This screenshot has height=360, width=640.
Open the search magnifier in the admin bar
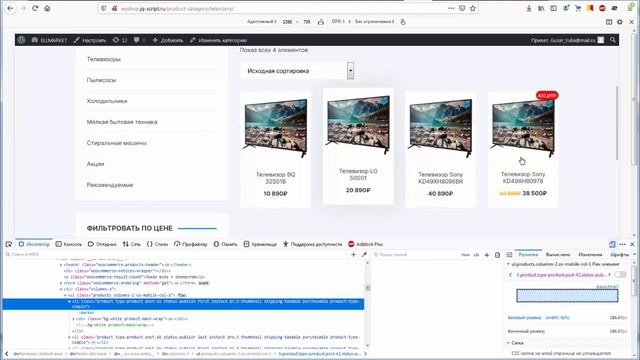[x=613, y=40]
